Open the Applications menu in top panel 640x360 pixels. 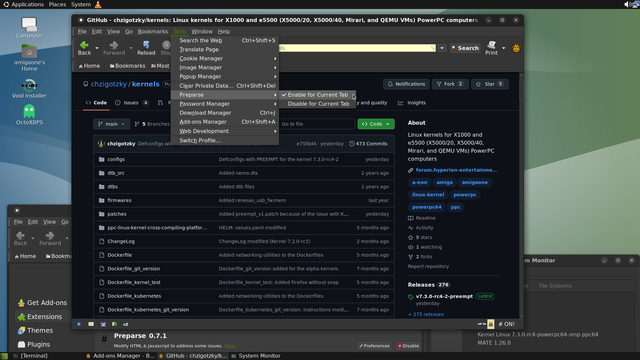[x=27, y=4]
